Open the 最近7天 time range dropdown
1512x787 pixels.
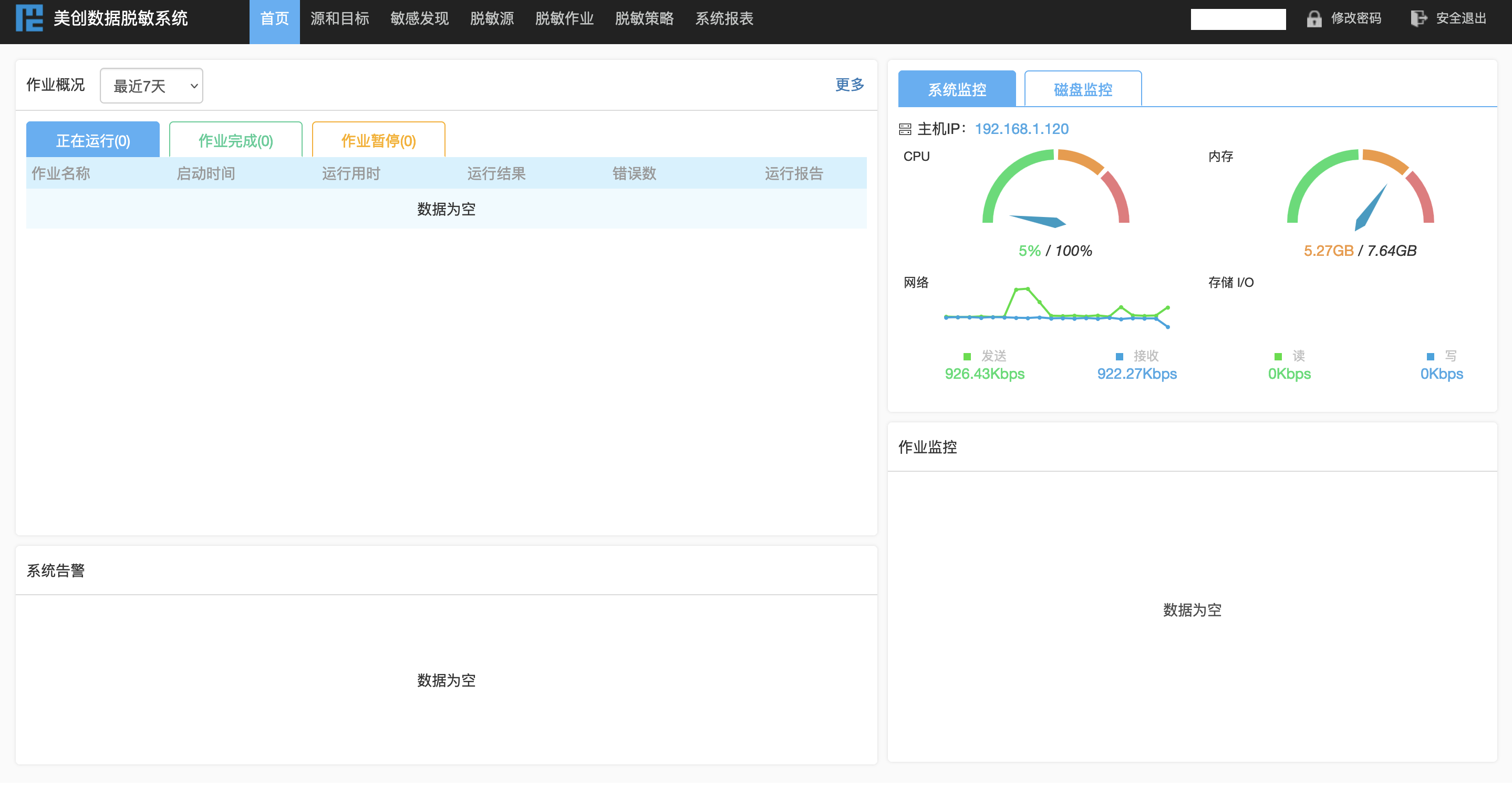151,85
